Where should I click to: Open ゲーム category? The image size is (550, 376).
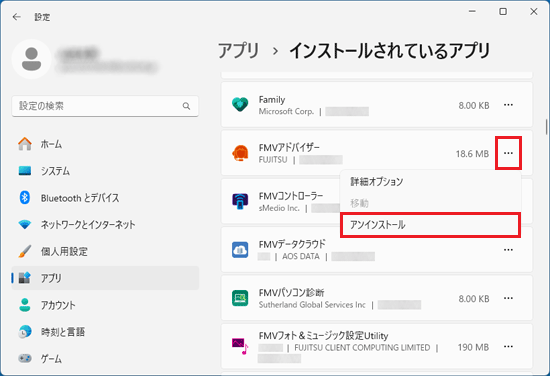105,358
